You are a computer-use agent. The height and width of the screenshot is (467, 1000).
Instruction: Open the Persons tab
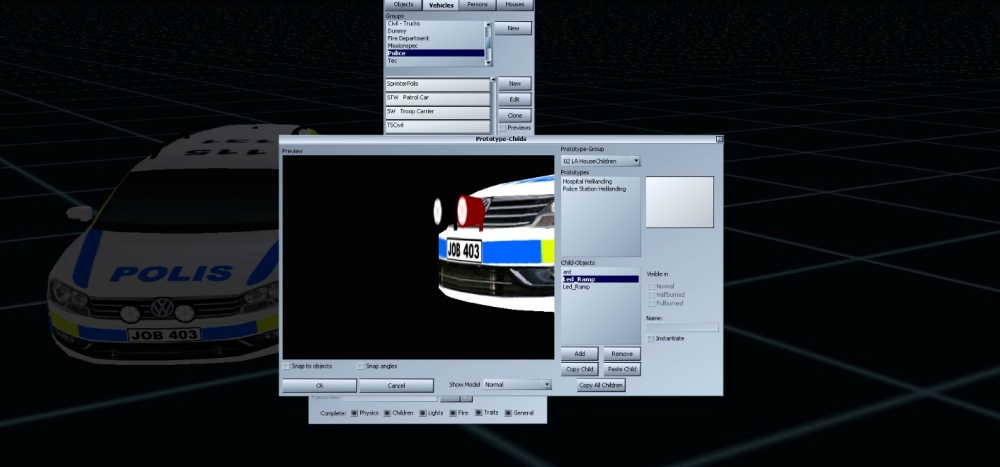pos(478,4)
